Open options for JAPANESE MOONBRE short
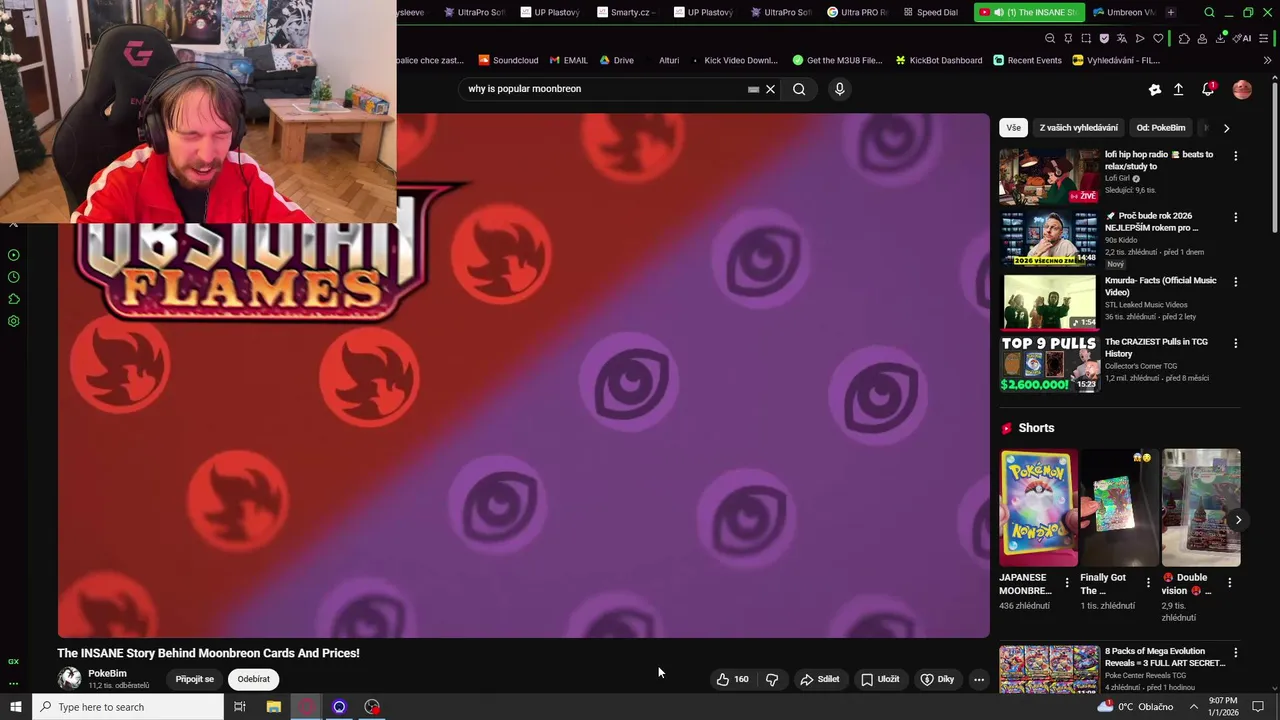Viewport: 1280px width, 720px height. (x=1066, y=582)
